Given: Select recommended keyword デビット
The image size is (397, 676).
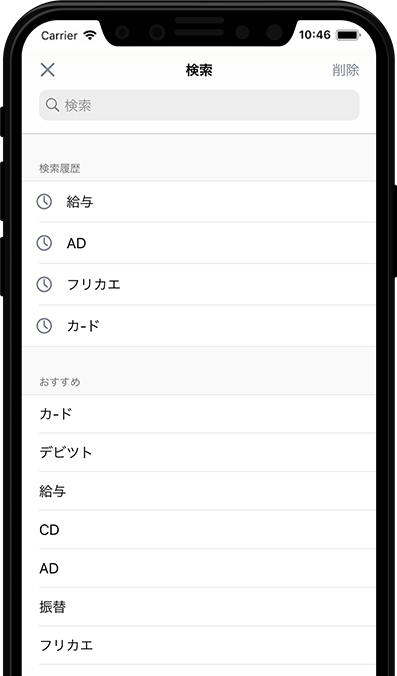Looking at the screenshot, I should [x=199, y=452].
